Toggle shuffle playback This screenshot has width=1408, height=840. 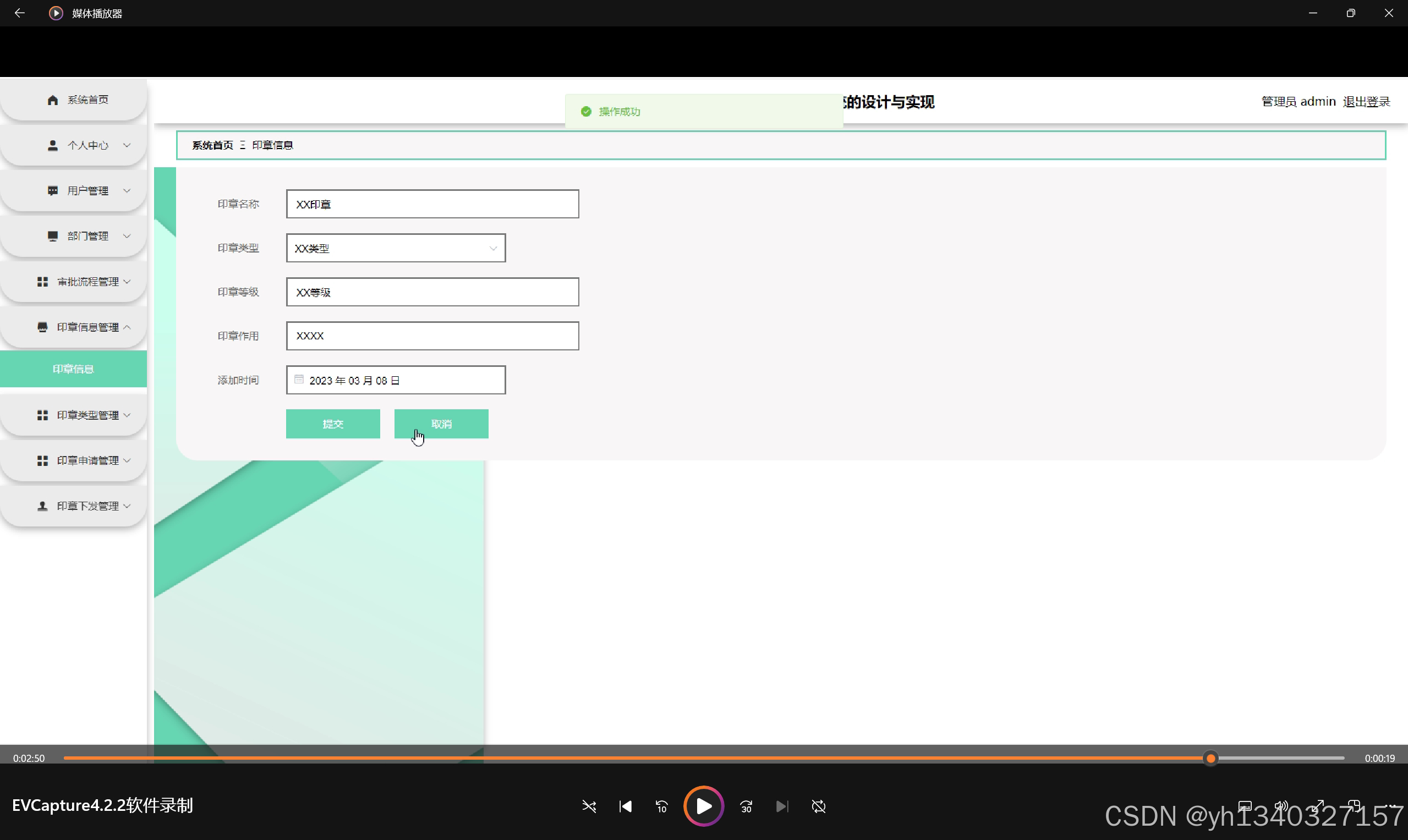tap(589, 806)
